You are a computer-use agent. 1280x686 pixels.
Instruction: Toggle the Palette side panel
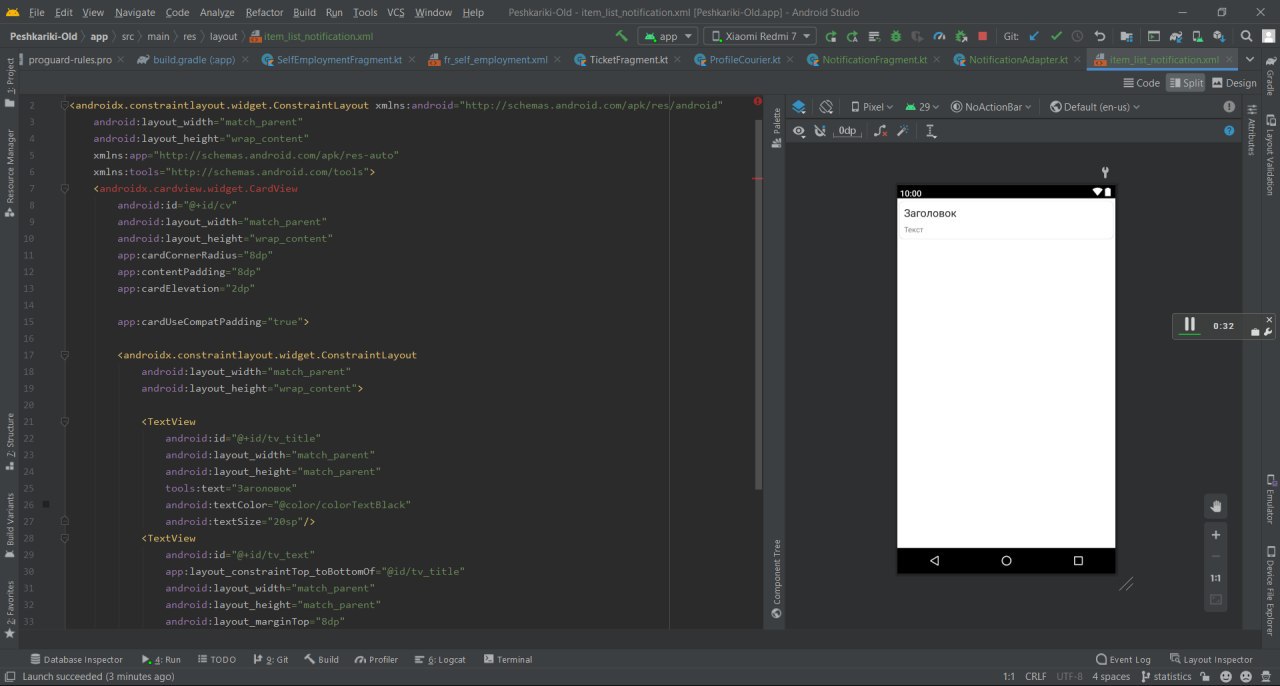click(776, 128)
